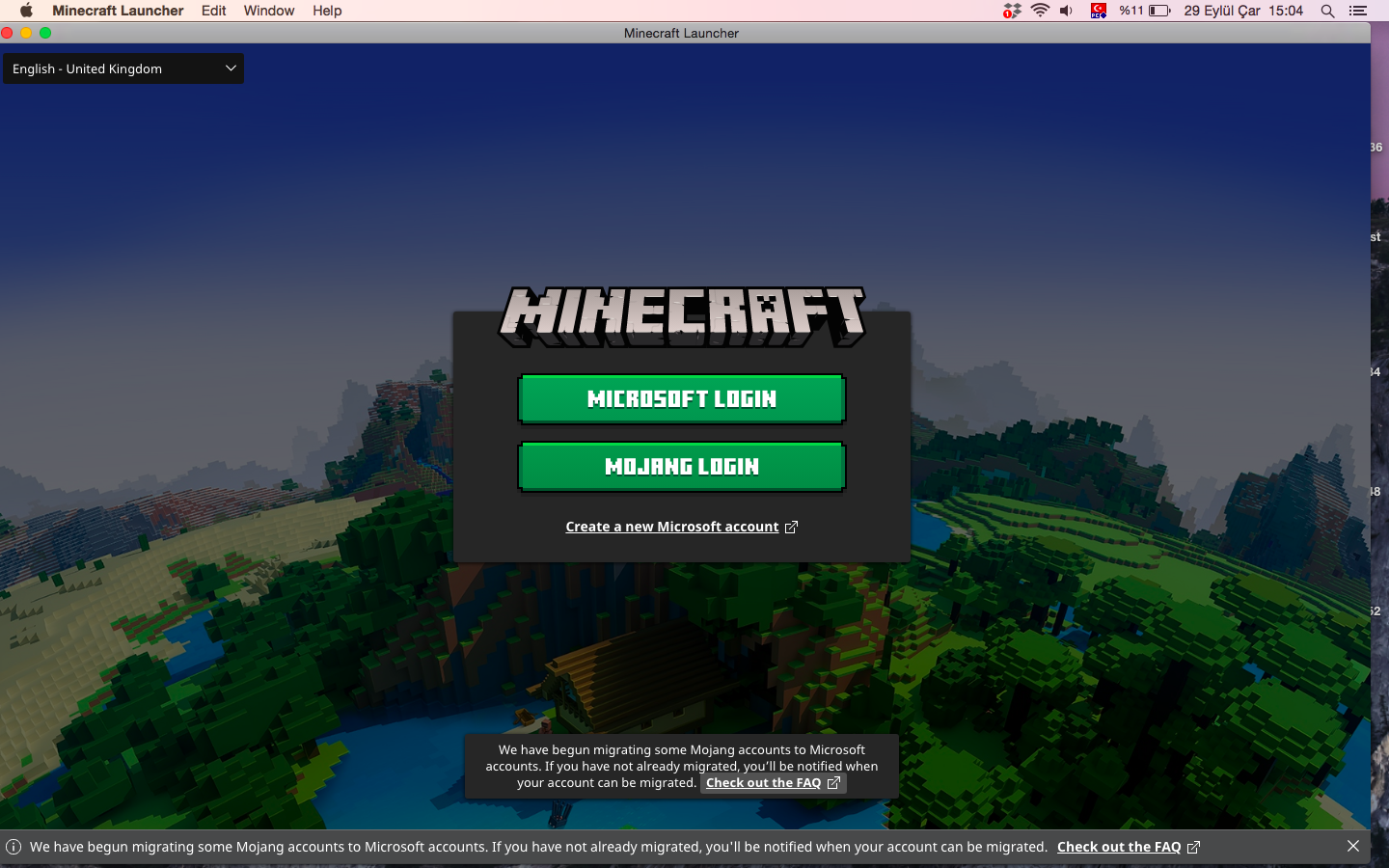Open the Wi-Fi status menu
This screenshot has width=1389, height=868.
(1040, 11)
